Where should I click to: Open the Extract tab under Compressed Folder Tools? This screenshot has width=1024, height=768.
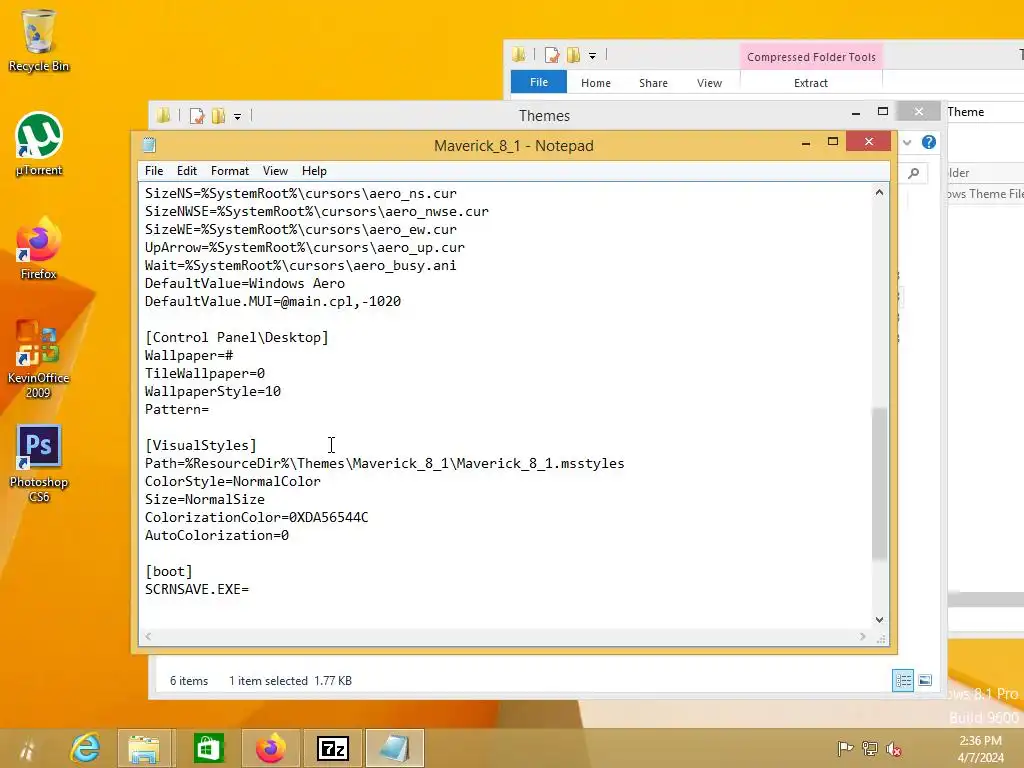[810, 83]
